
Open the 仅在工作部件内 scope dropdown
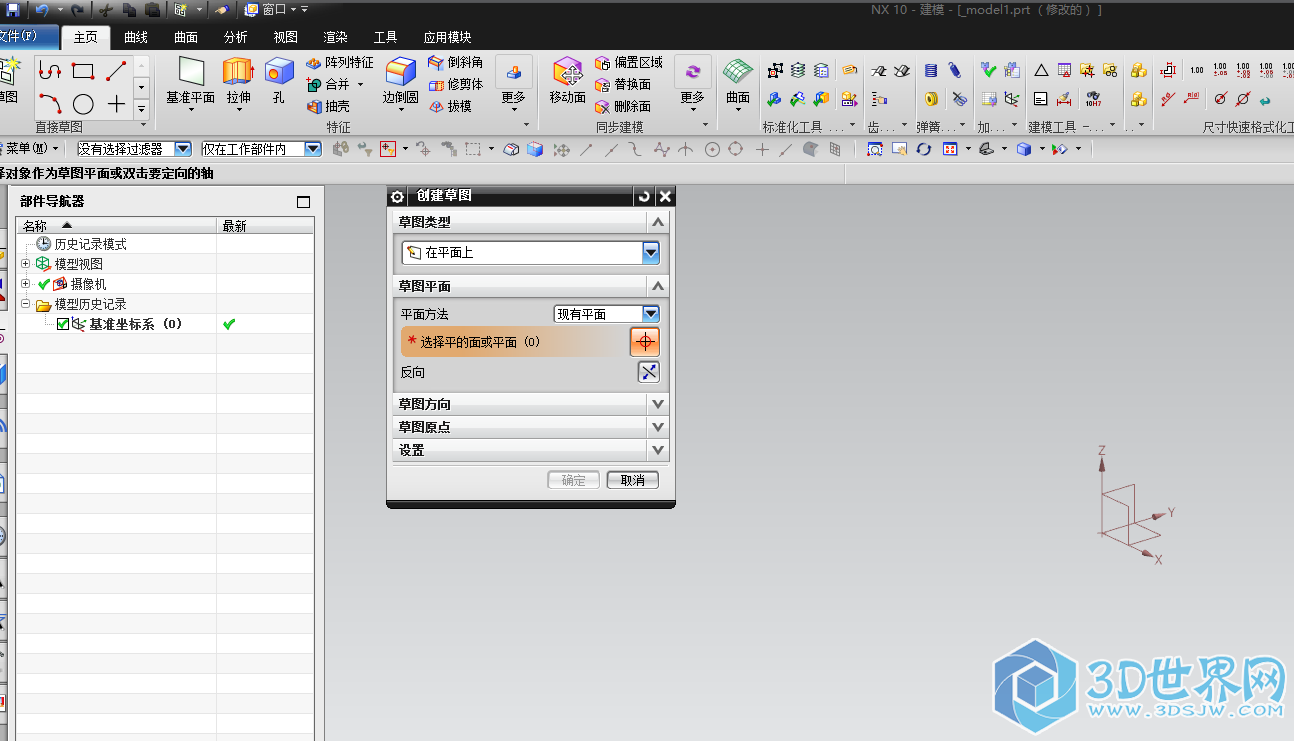pos(313,149)
